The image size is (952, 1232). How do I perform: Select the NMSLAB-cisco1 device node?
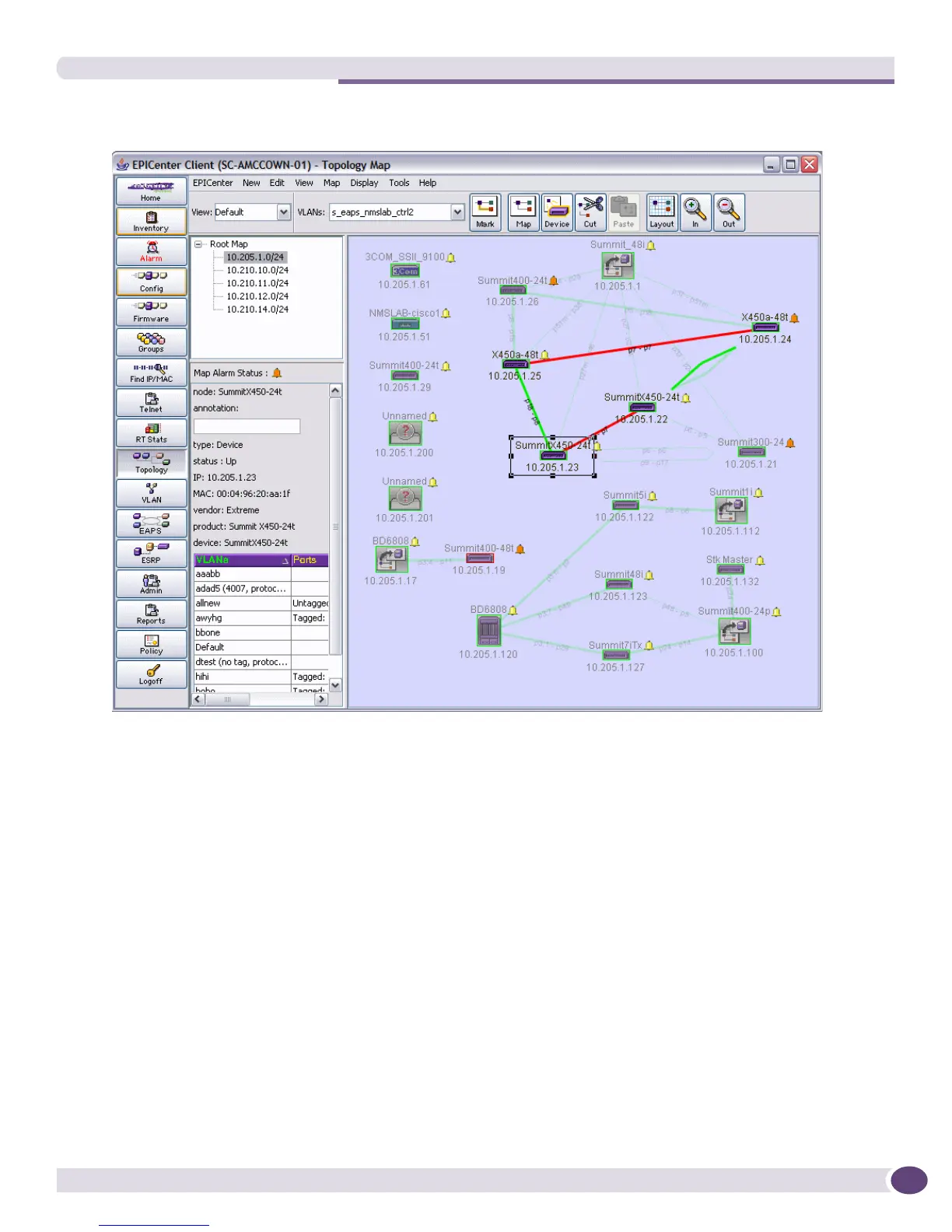tap(405, 324)
